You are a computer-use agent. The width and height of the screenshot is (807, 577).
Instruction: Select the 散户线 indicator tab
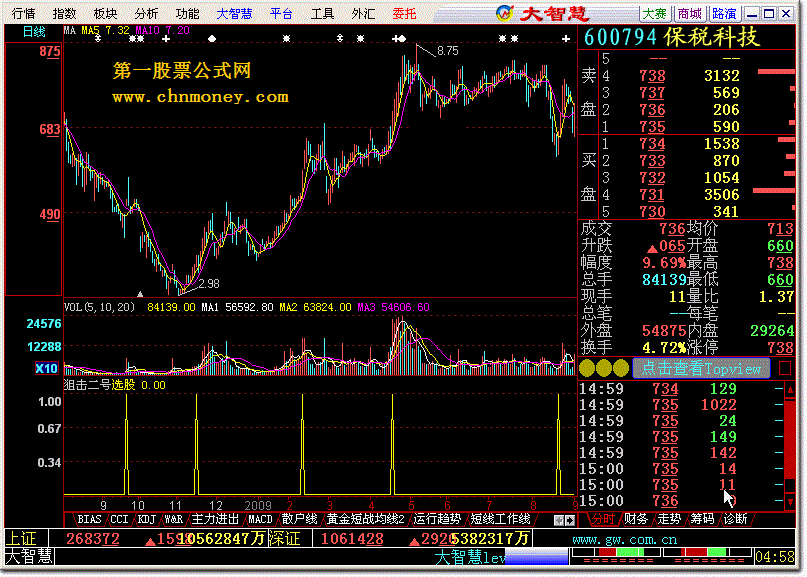point(300,519)
